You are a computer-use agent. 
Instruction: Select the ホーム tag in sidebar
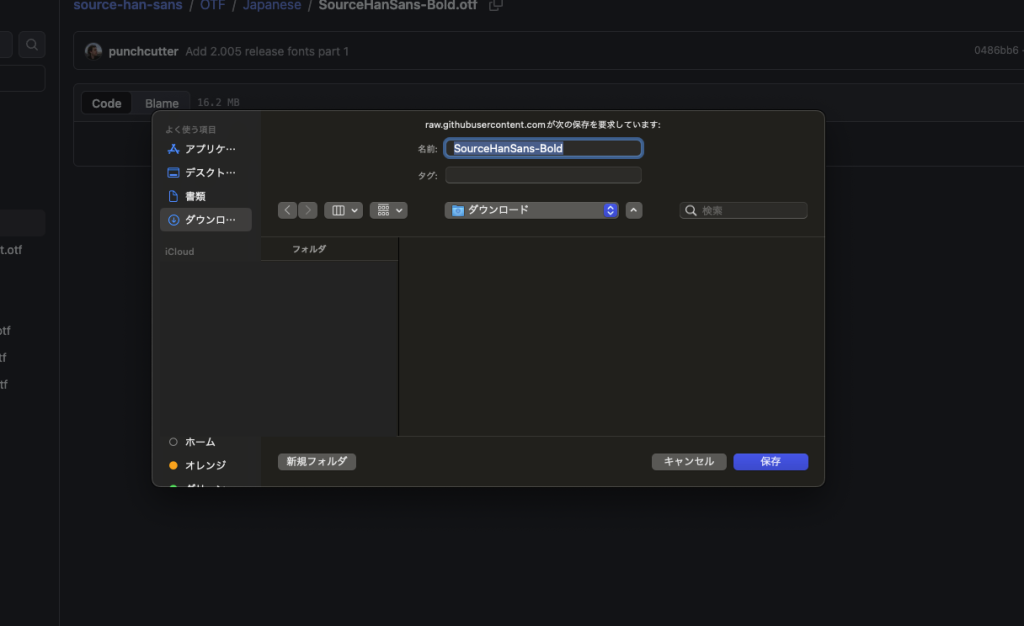tap(199, 442)
